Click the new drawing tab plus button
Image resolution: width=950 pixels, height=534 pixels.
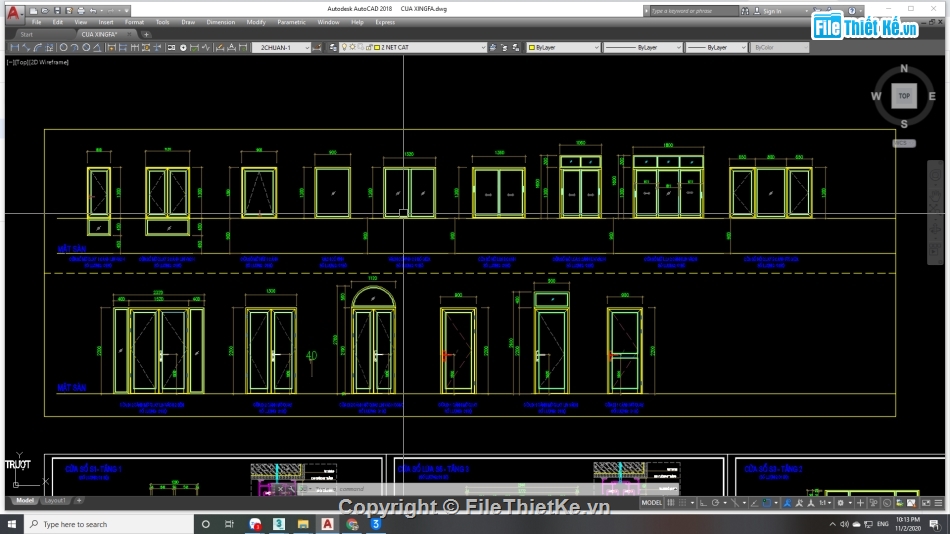tap(146, 35)
